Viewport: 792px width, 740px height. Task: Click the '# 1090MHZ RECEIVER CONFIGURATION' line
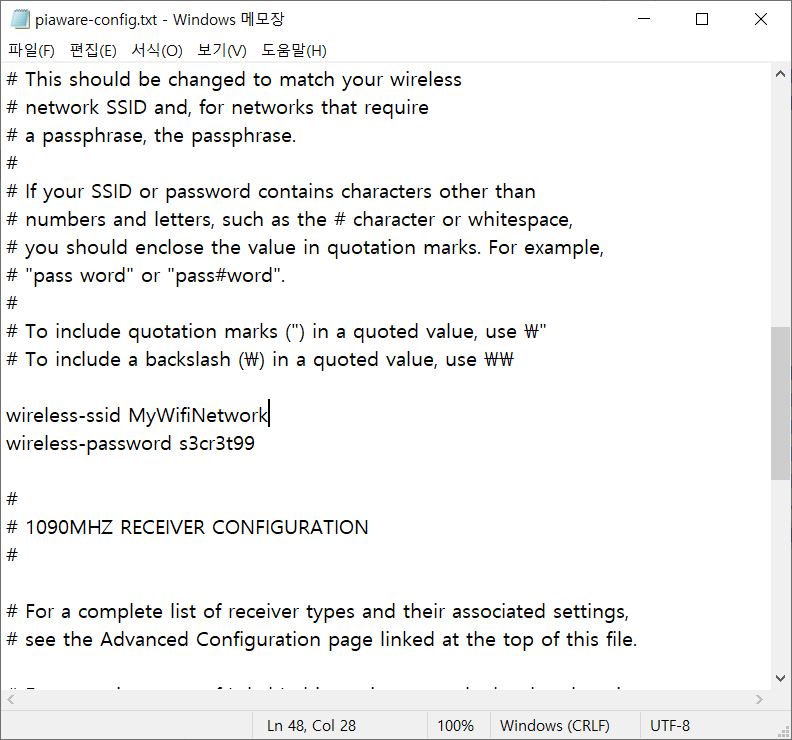(x=187, y=527)
